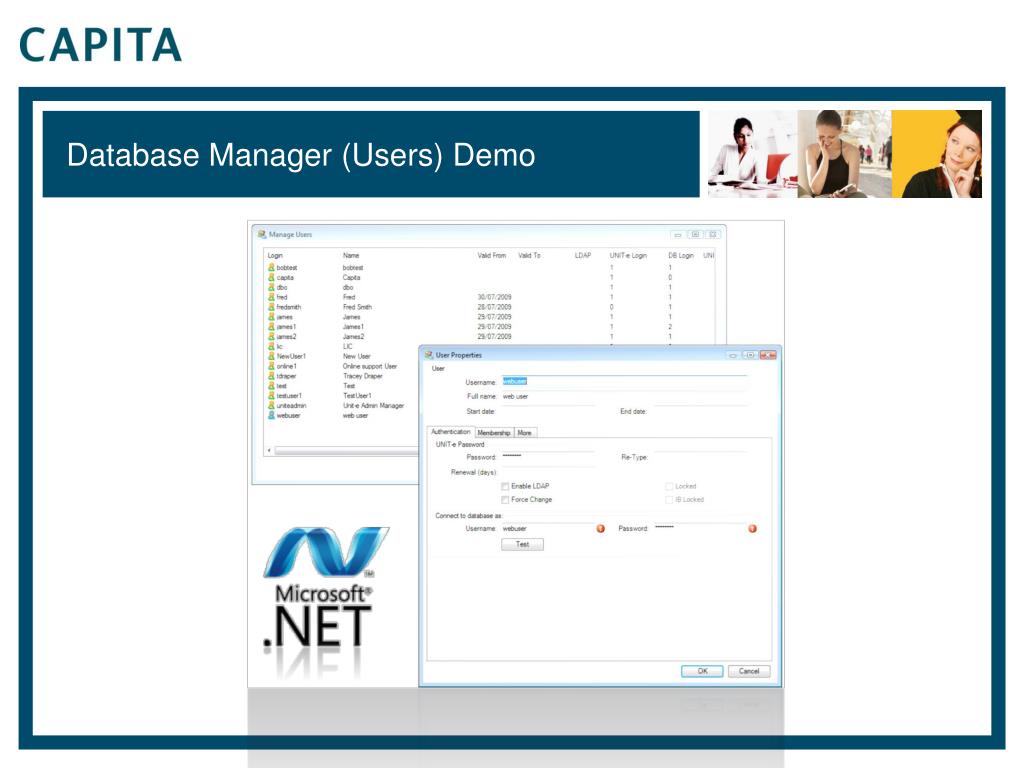Click scrollbar left arrow in Manage Users
This screenshot has width=1024, height=768.
269,451
